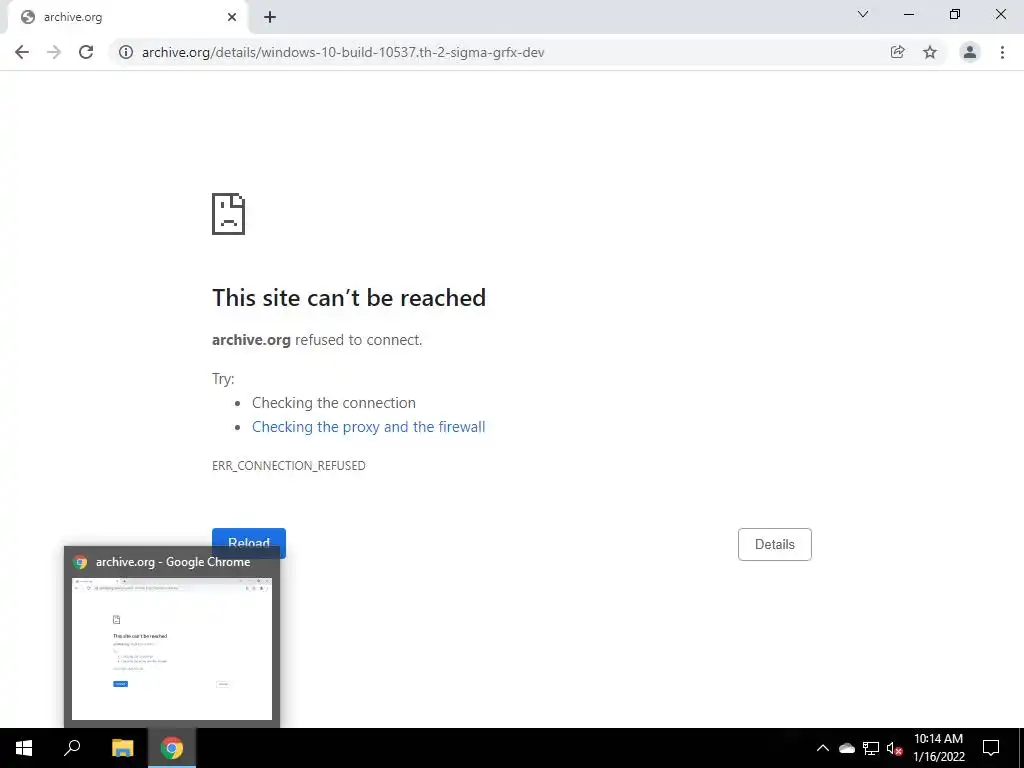Restore down the Chrome window
Screen dimensions: 1024x768
(955, 14)
